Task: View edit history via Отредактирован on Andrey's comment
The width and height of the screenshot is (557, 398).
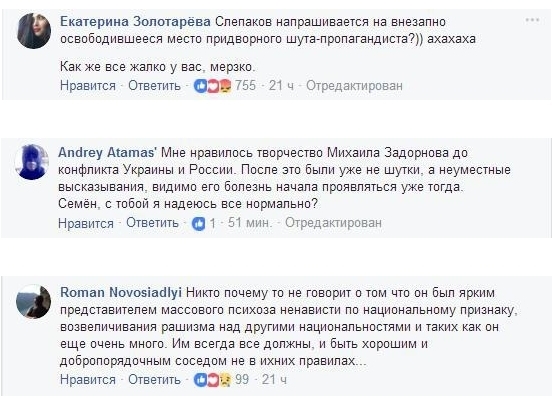Action: pyautogui.click(x=333, y=223)
